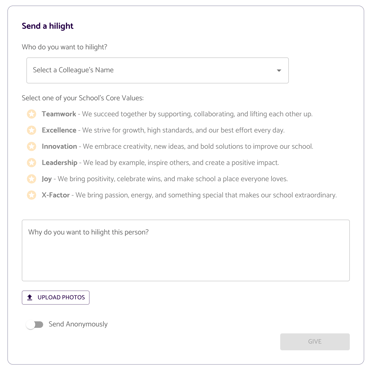Viewport: 373px width, 373px height.
Task: Select the Leadership star icon
Action: point(31,163)
